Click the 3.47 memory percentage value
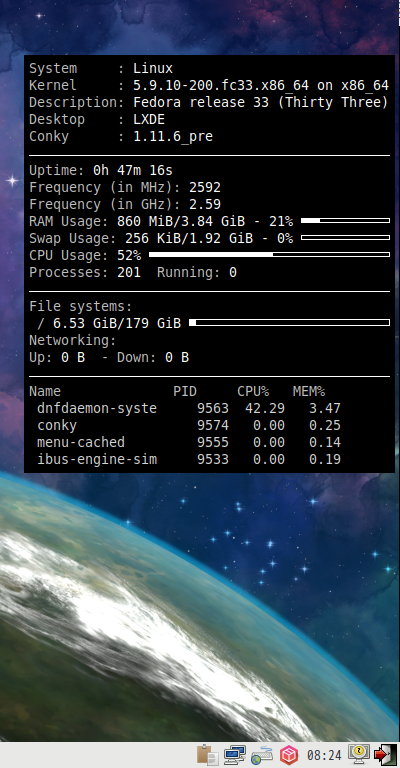This screenshot has width=400, height=768. tap(325, 408)
